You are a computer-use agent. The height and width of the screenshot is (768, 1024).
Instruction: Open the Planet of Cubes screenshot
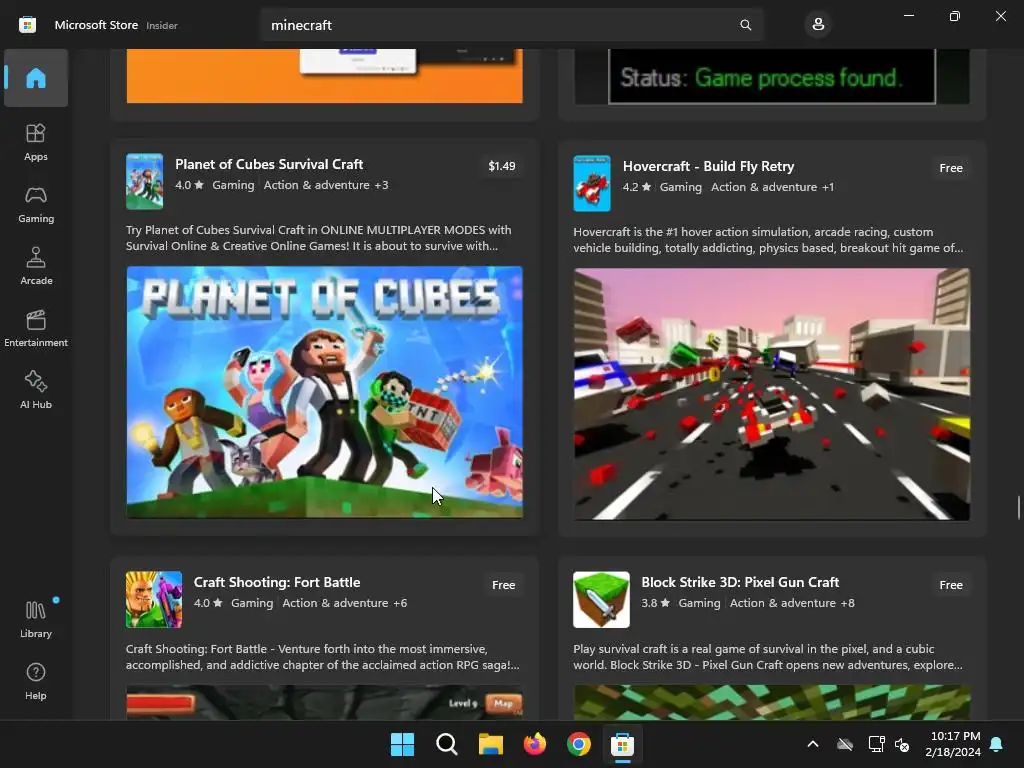(325, 392)
